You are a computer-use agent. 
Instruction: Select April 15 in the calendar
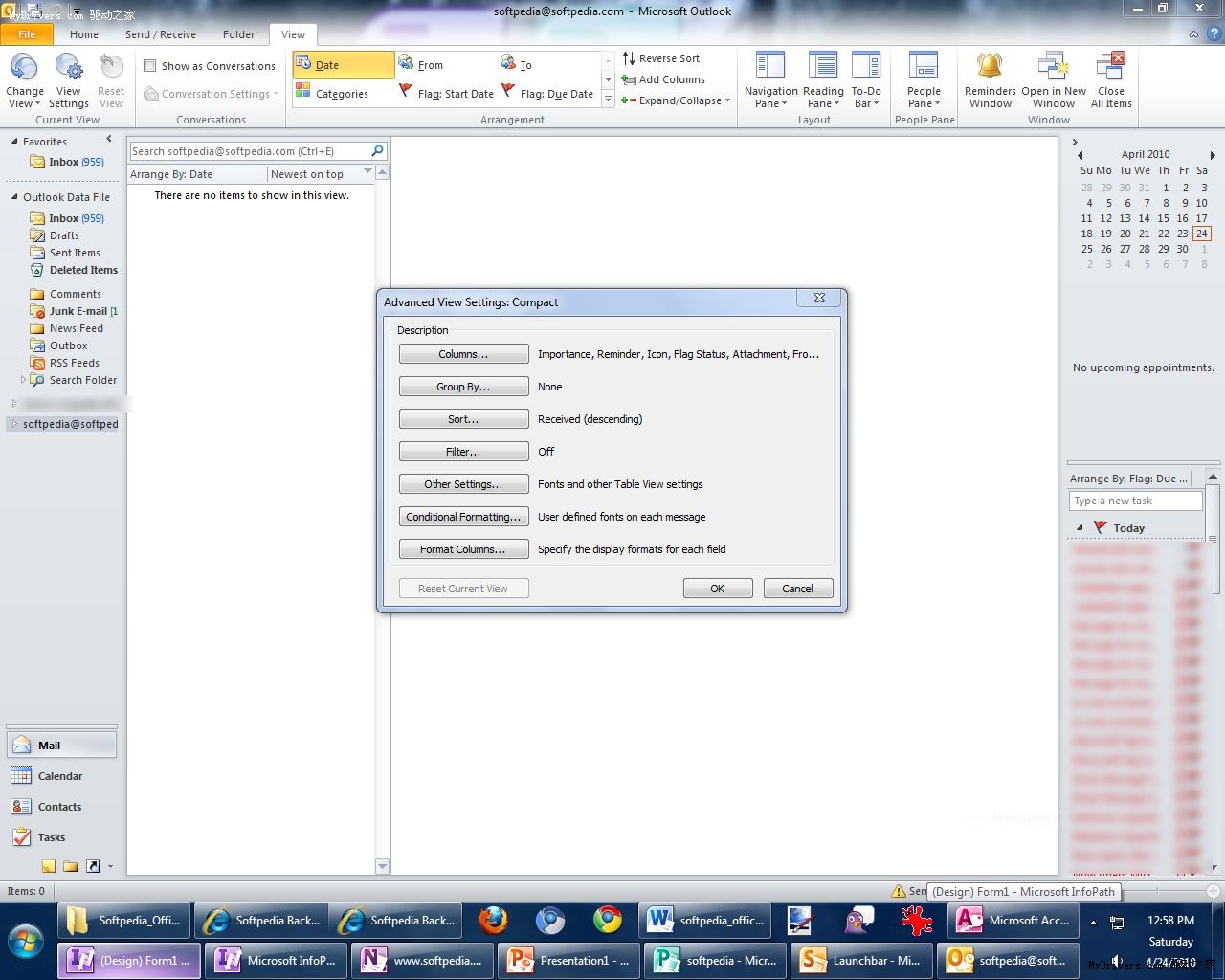(1163, 218)
